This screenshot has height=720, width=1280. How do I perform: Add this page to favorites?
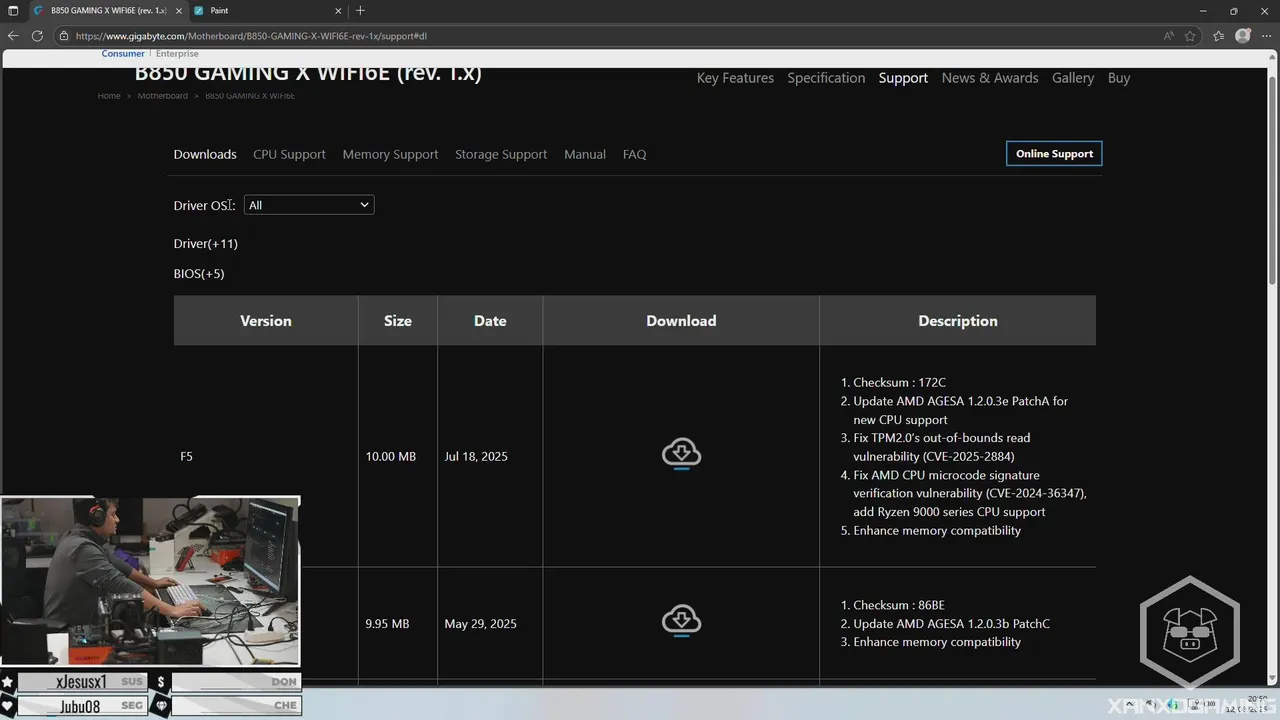[1190, 35]
